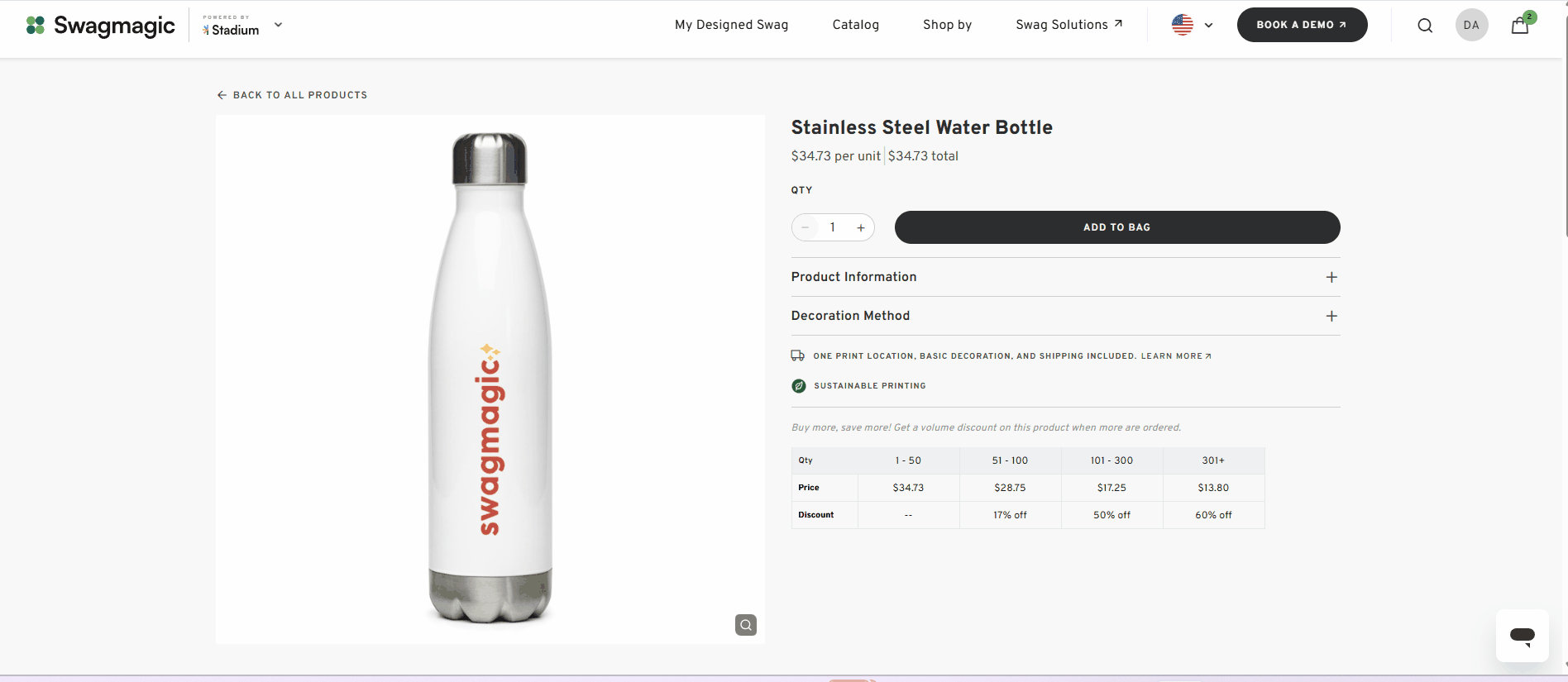Click the shipping truck icon
The height and width of the screenshot is (682, 1568).
click(x=798, y=355)
